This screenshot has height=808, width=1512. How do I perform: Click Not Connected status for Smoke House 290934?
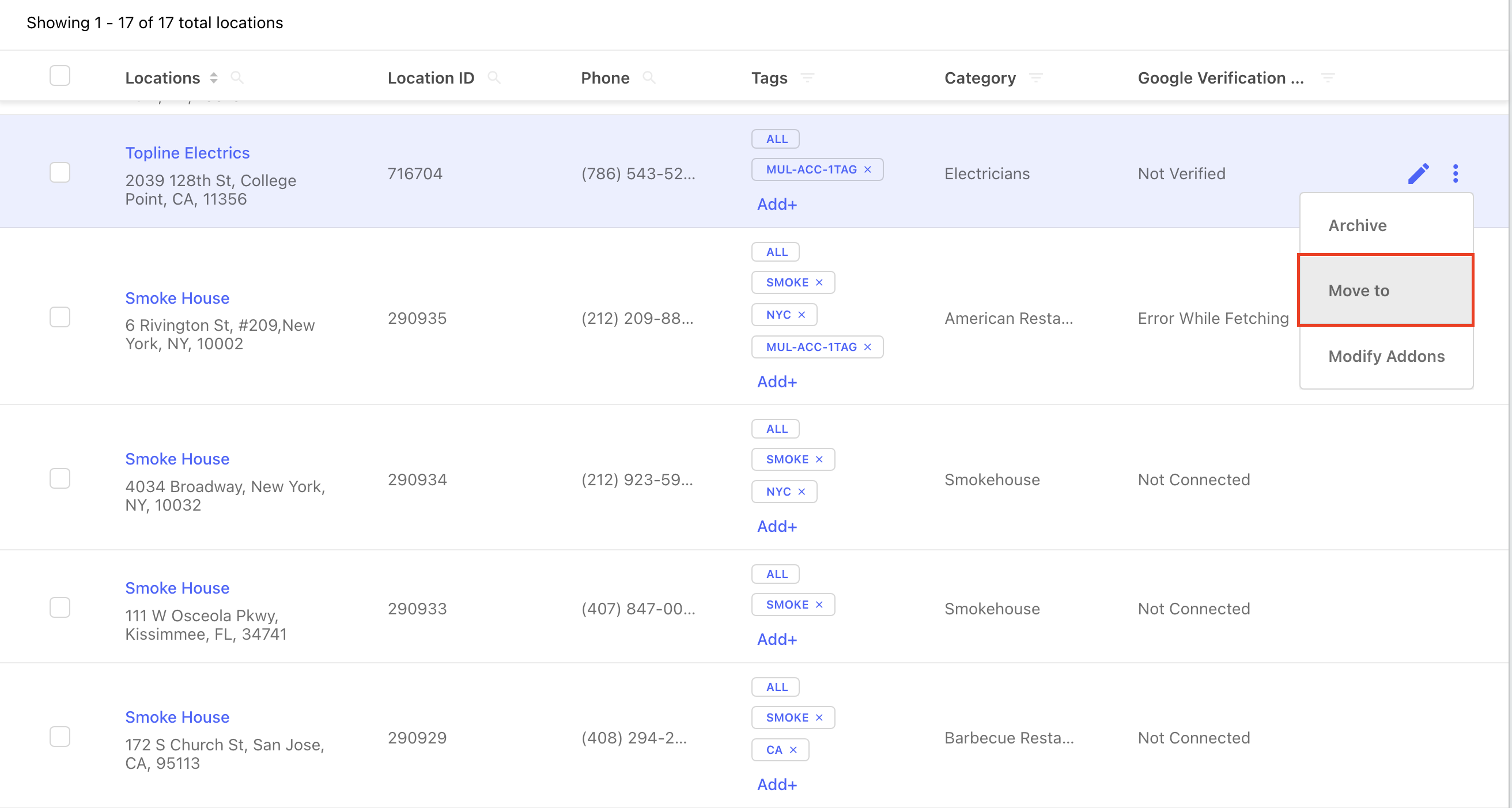1194,479
